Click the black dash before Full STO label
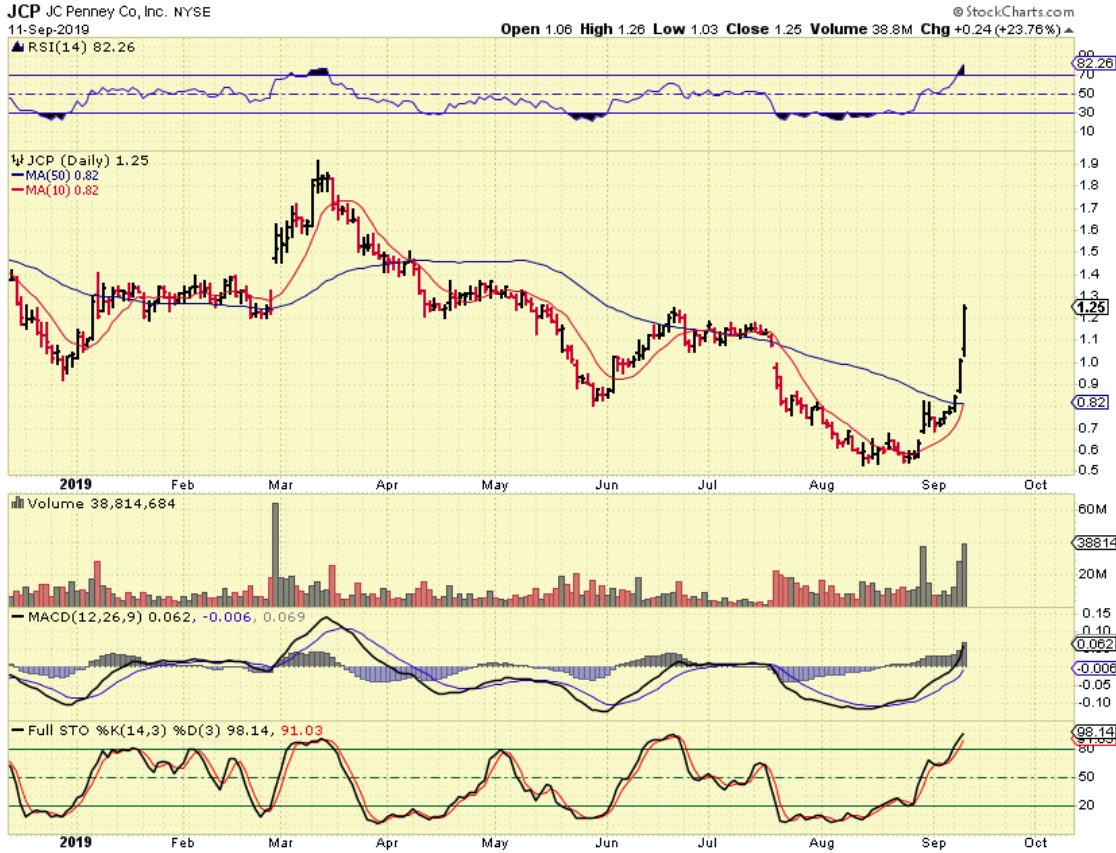1116x853 pixels. pos(18,731)
